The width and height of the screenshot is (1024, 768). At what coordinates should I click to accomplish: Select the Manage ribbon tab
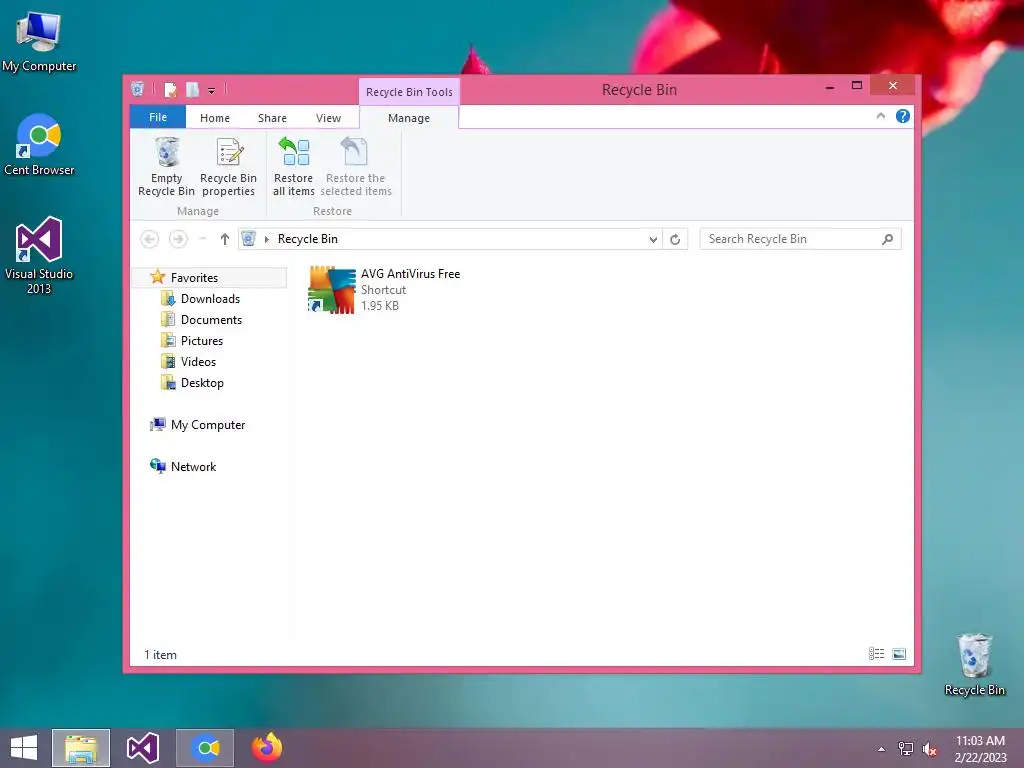[x=409, y=118]
